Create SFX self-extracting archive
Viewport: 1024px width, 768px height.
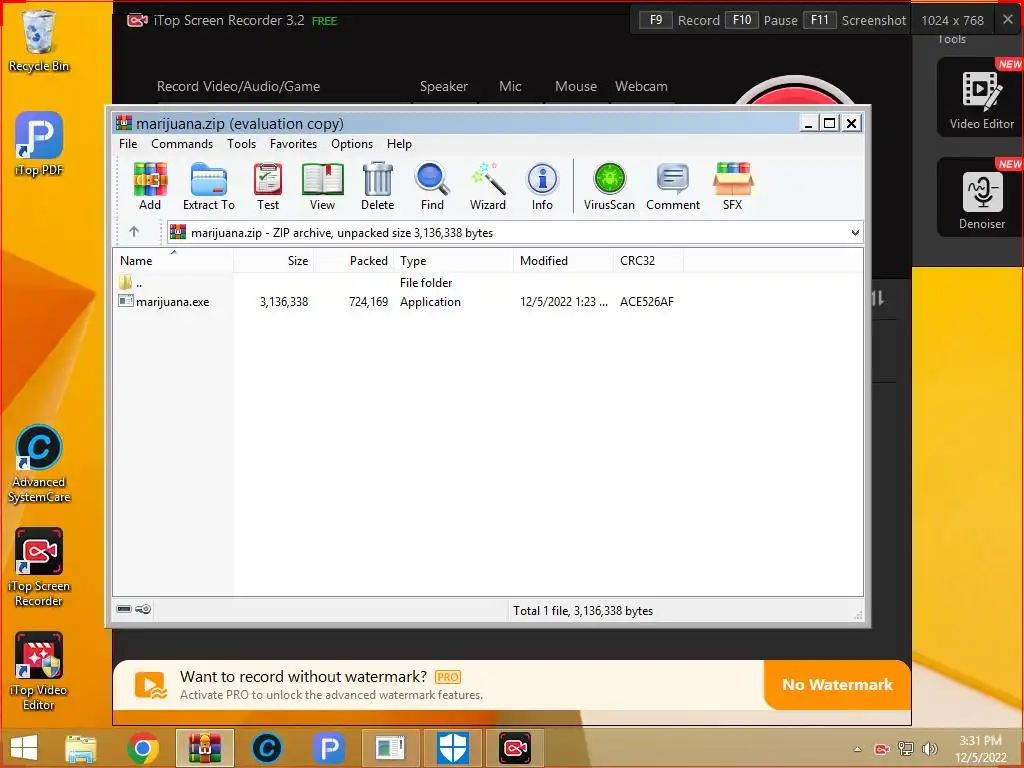tap(733, 186)
